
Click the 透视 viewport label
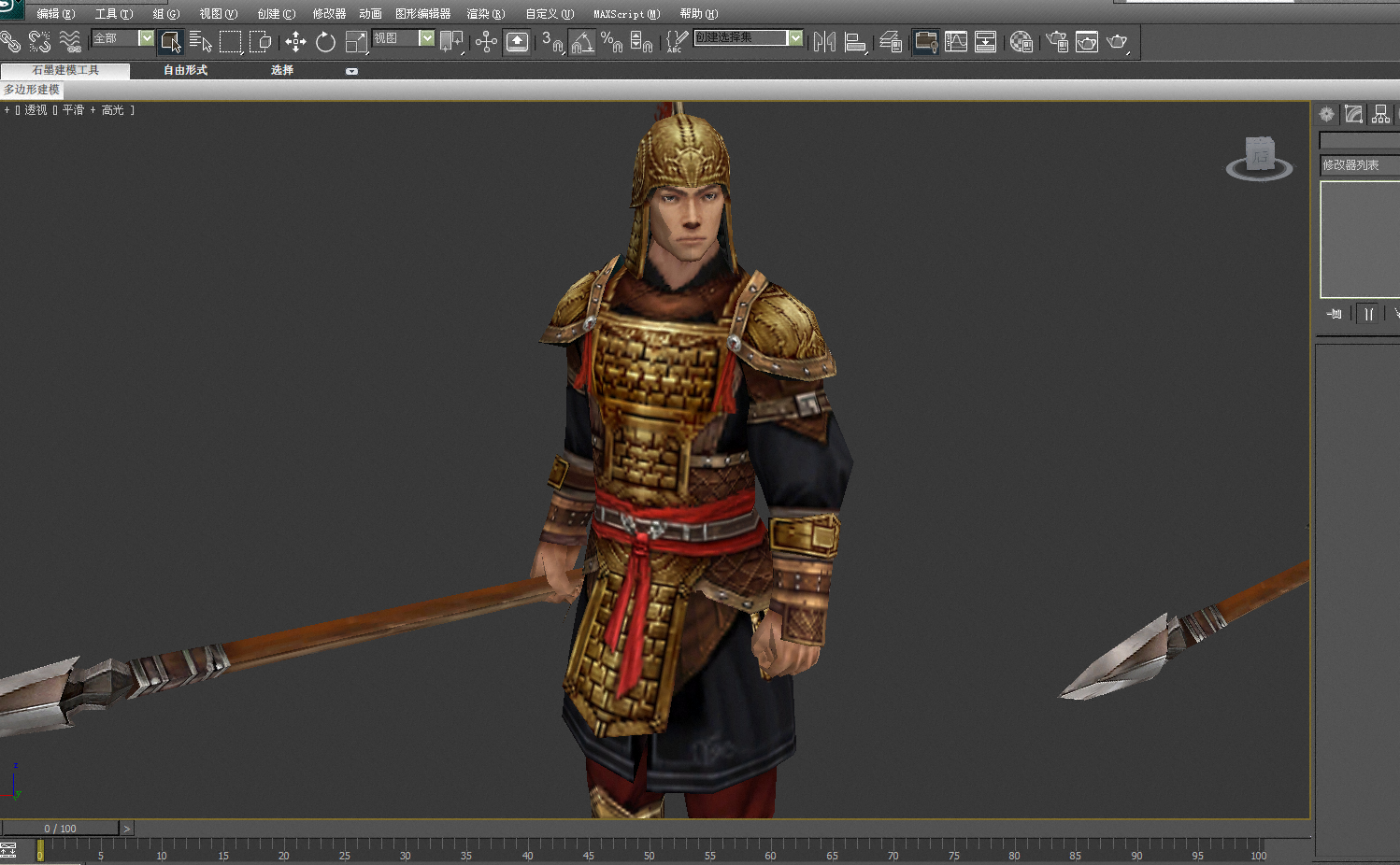(36, 110)
